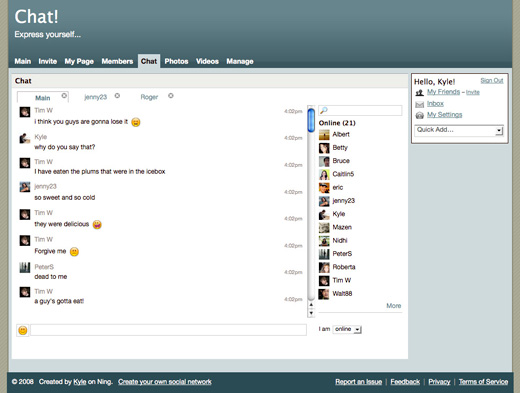Click the Sign Out link

coord(492,81)
